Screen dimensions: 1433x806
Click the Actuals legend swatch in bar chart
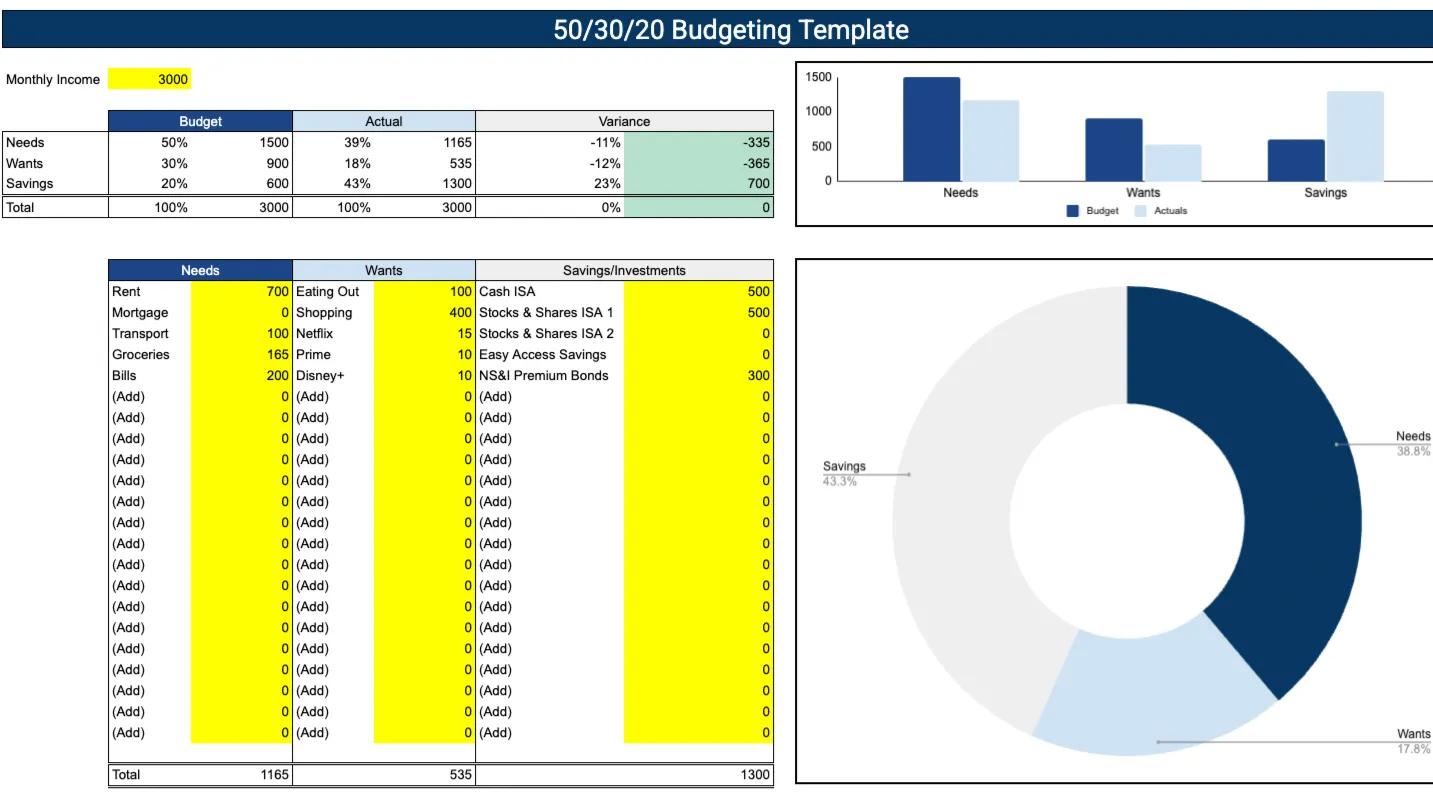click(1141, 211)
